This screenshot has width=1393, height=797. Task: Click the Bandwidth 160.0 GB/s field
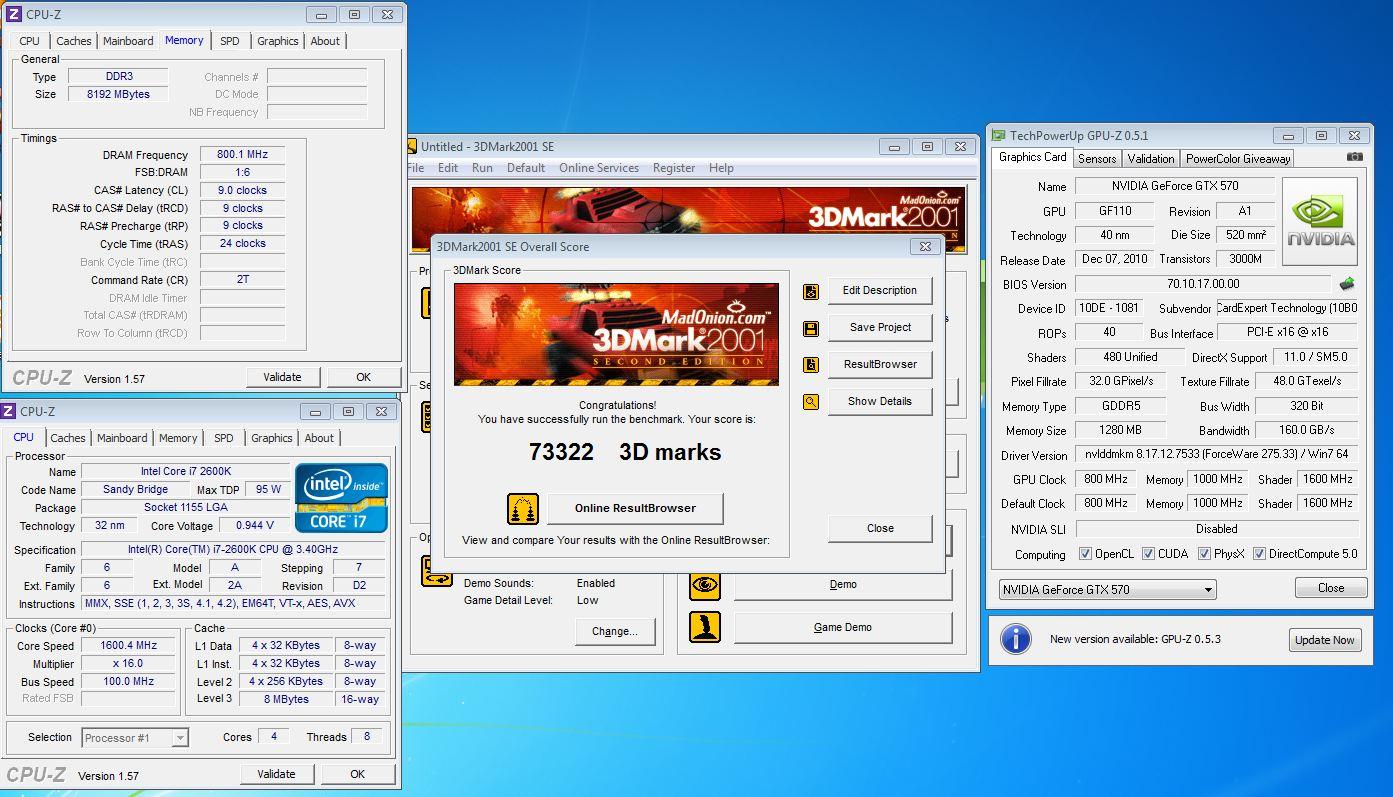[1306, 431]
